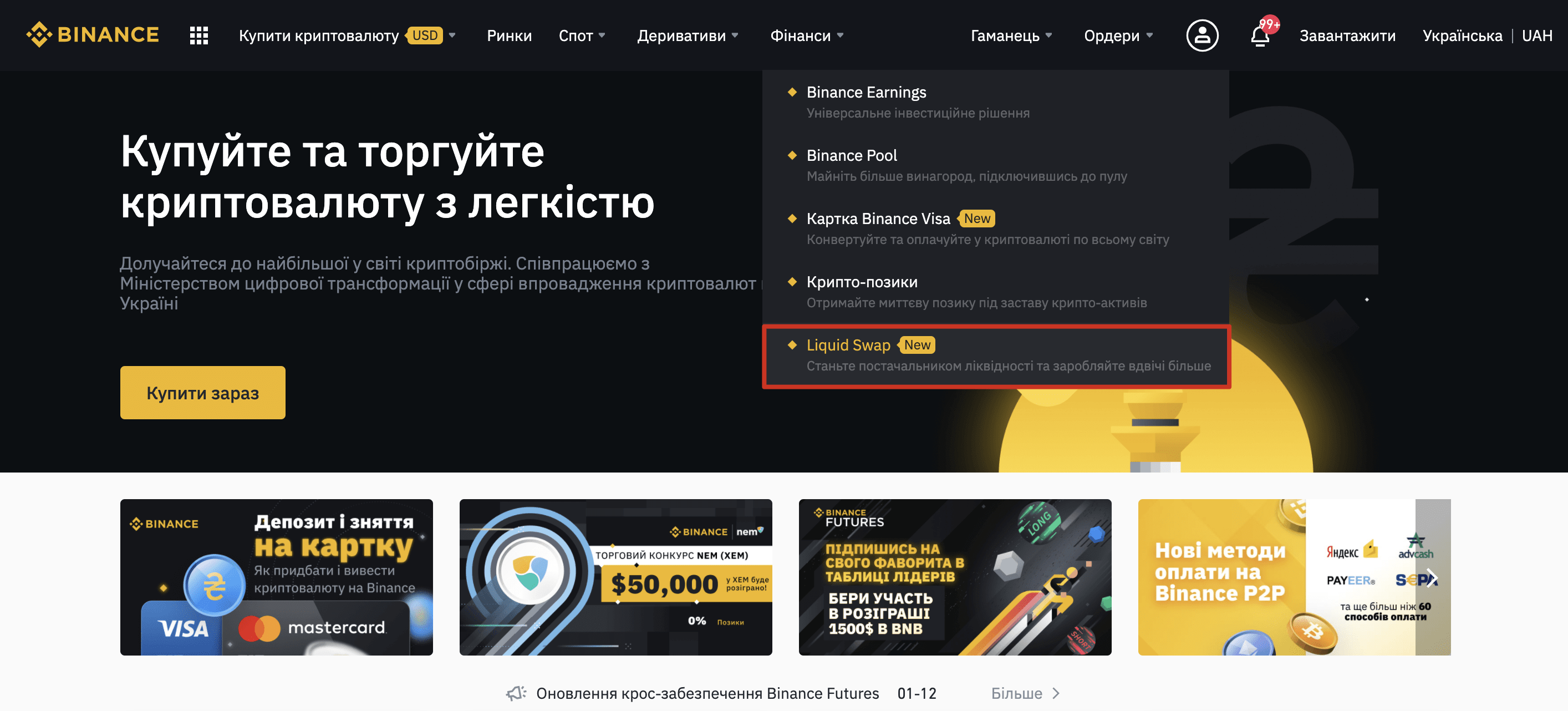Expand the Купити криптовалюту dropdown

(x=452, y=35)
